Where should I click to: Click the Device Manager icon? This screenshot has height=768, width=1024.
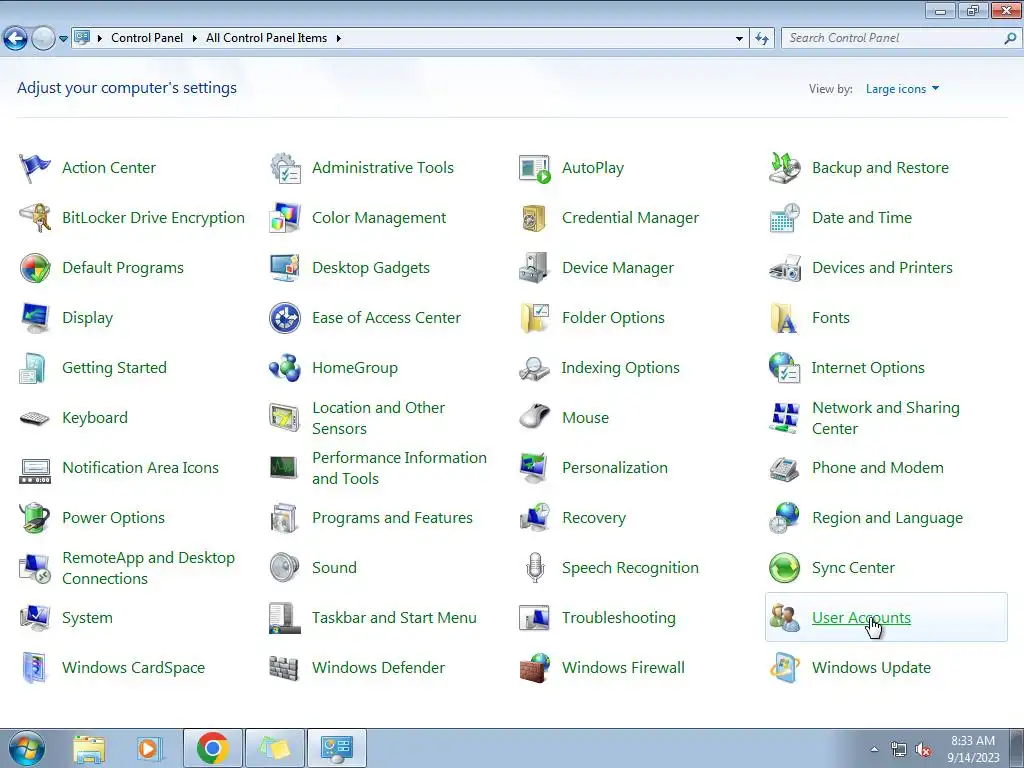coord(535,268)
